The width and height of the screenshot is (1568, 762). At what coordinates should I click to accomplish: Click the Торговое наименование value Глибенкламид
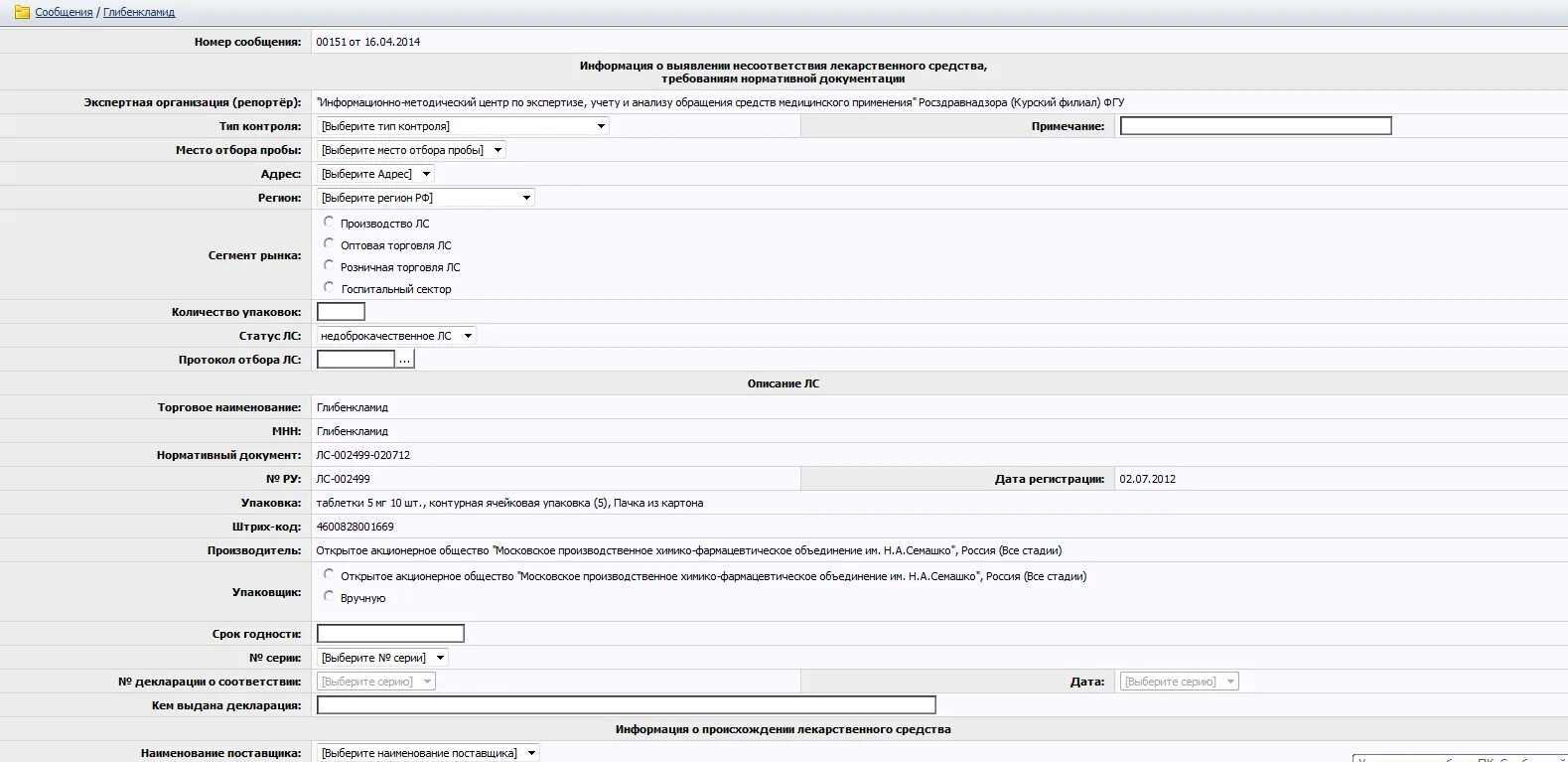(x=353, y=407)
